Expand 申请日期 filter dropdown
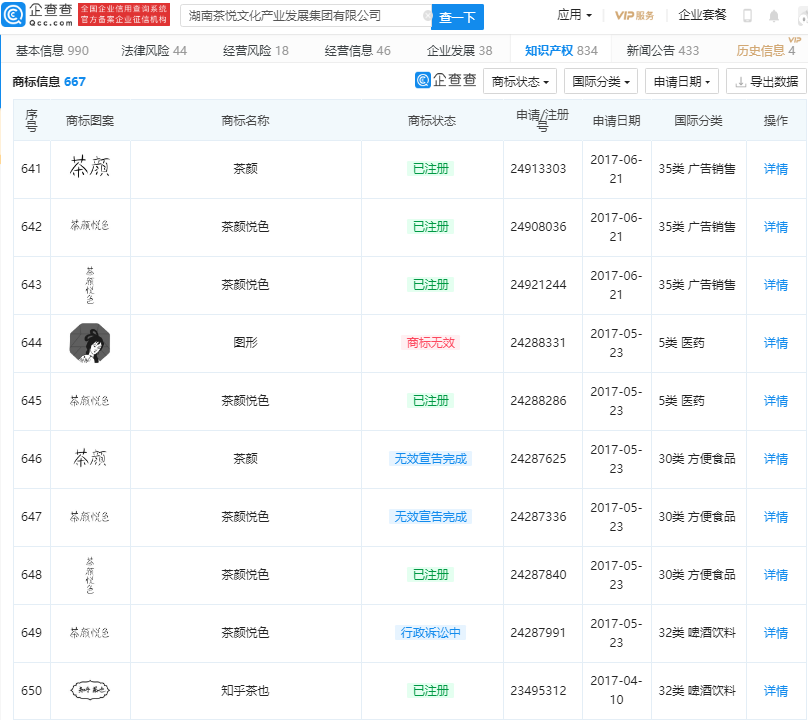808x720 pixels. pyautogui.click(x=682, y=81)
